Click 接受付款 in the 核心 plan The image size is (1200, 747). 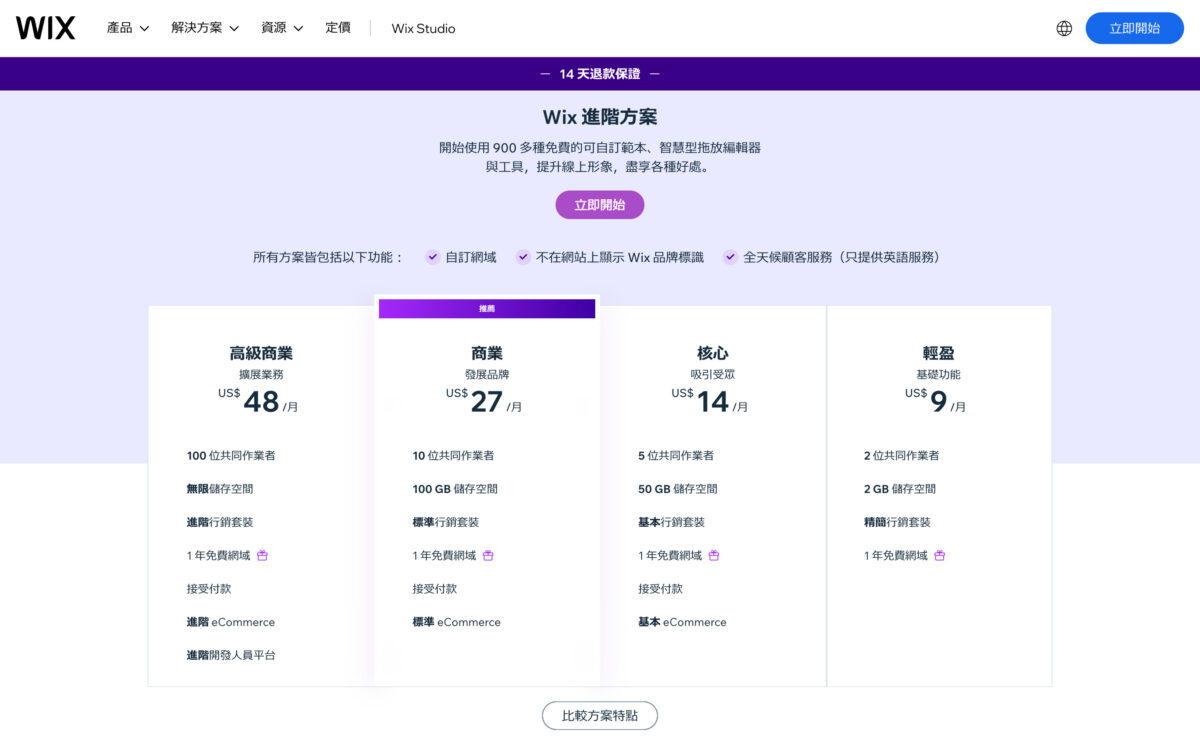(x=661, y=589)
